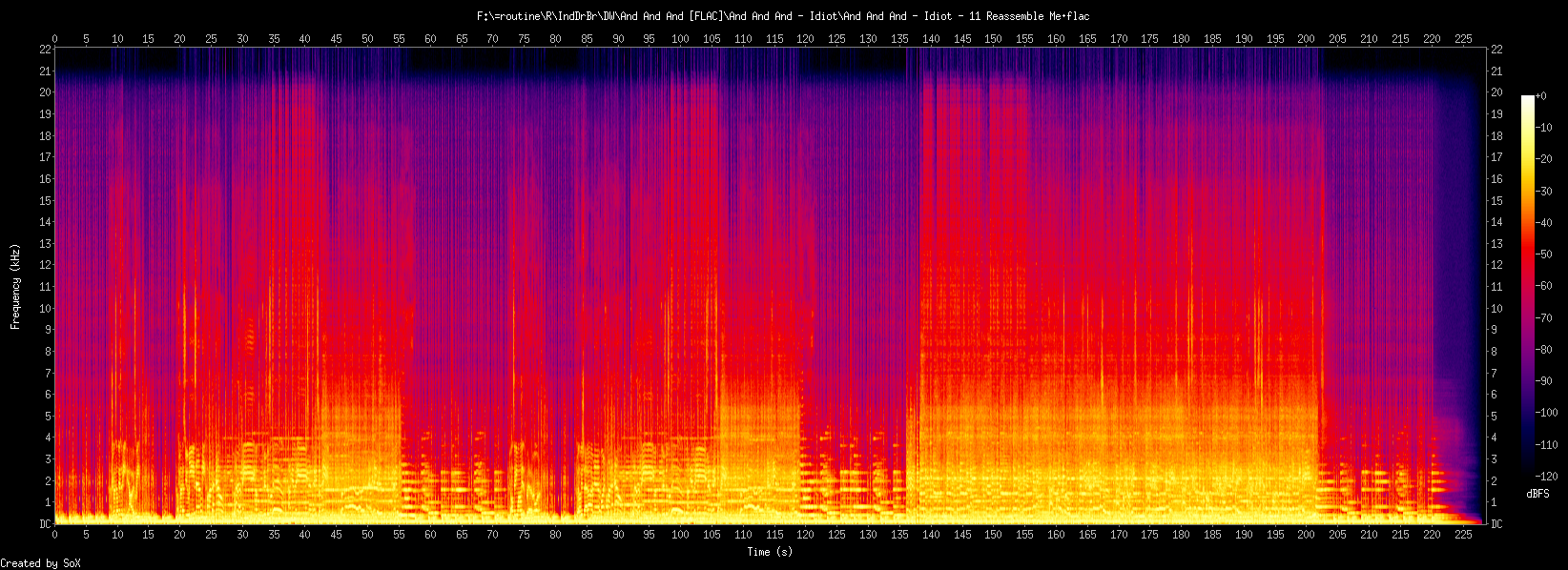This screenshot has width=1568, height=570.
Task: Click "5" on the left frequency axis
Action: click(x=48, y=417)
